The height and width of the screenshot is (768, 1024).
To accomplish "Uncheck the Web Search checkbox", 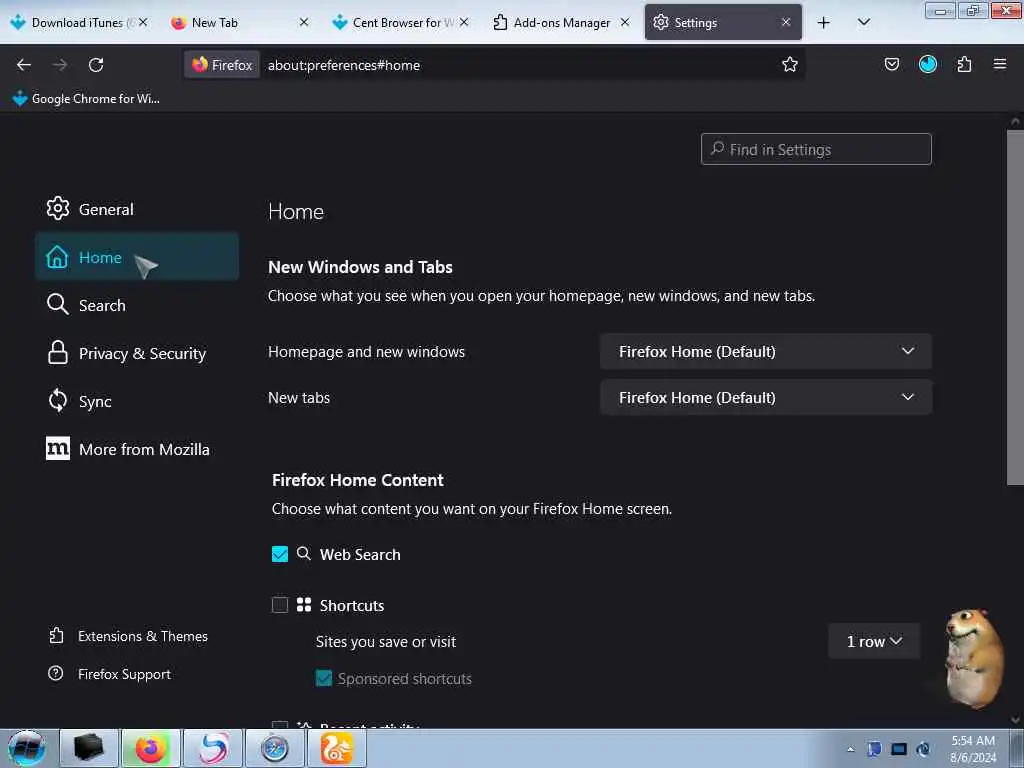I will pos(280,554).
